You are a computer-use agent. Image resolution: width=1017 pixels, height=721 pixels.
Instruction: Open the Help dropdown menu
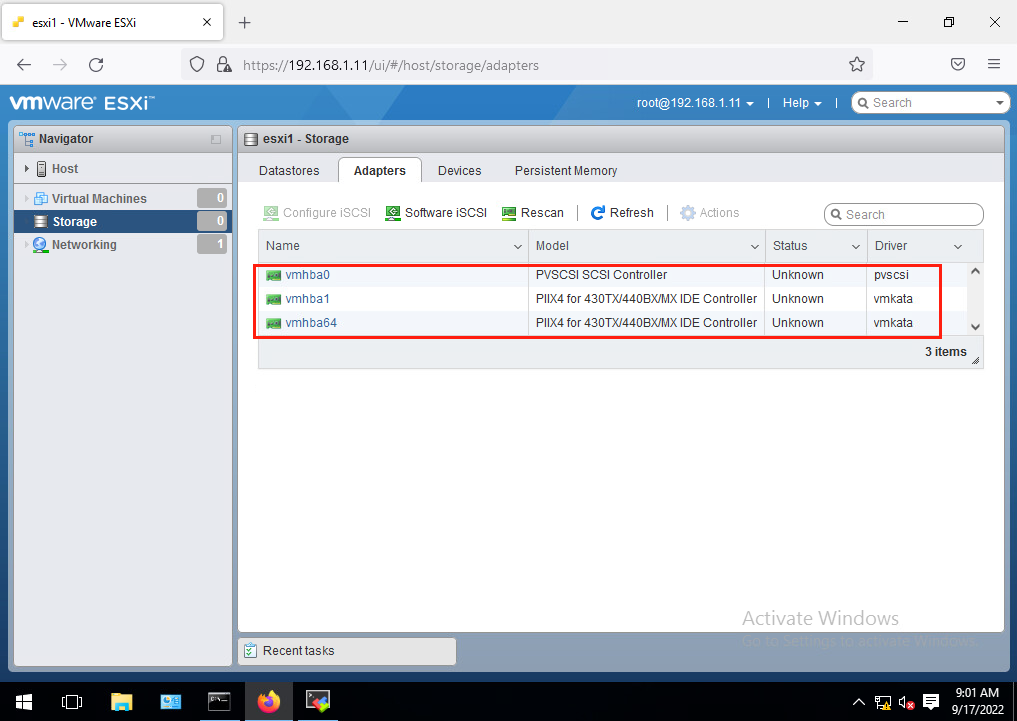[x=802, y=102]
